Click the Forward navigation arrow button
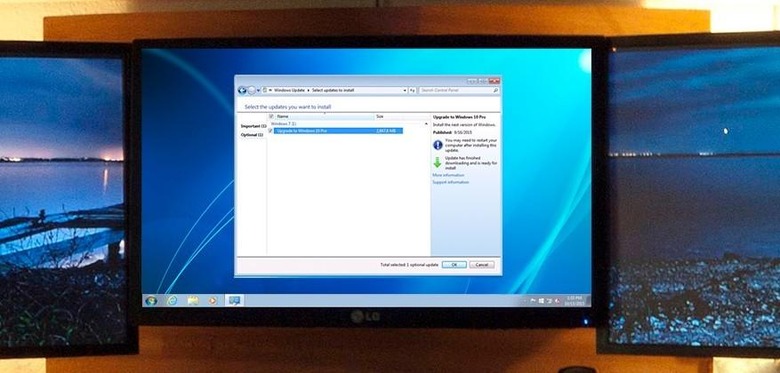780x373 pixels. pos(251,91)
